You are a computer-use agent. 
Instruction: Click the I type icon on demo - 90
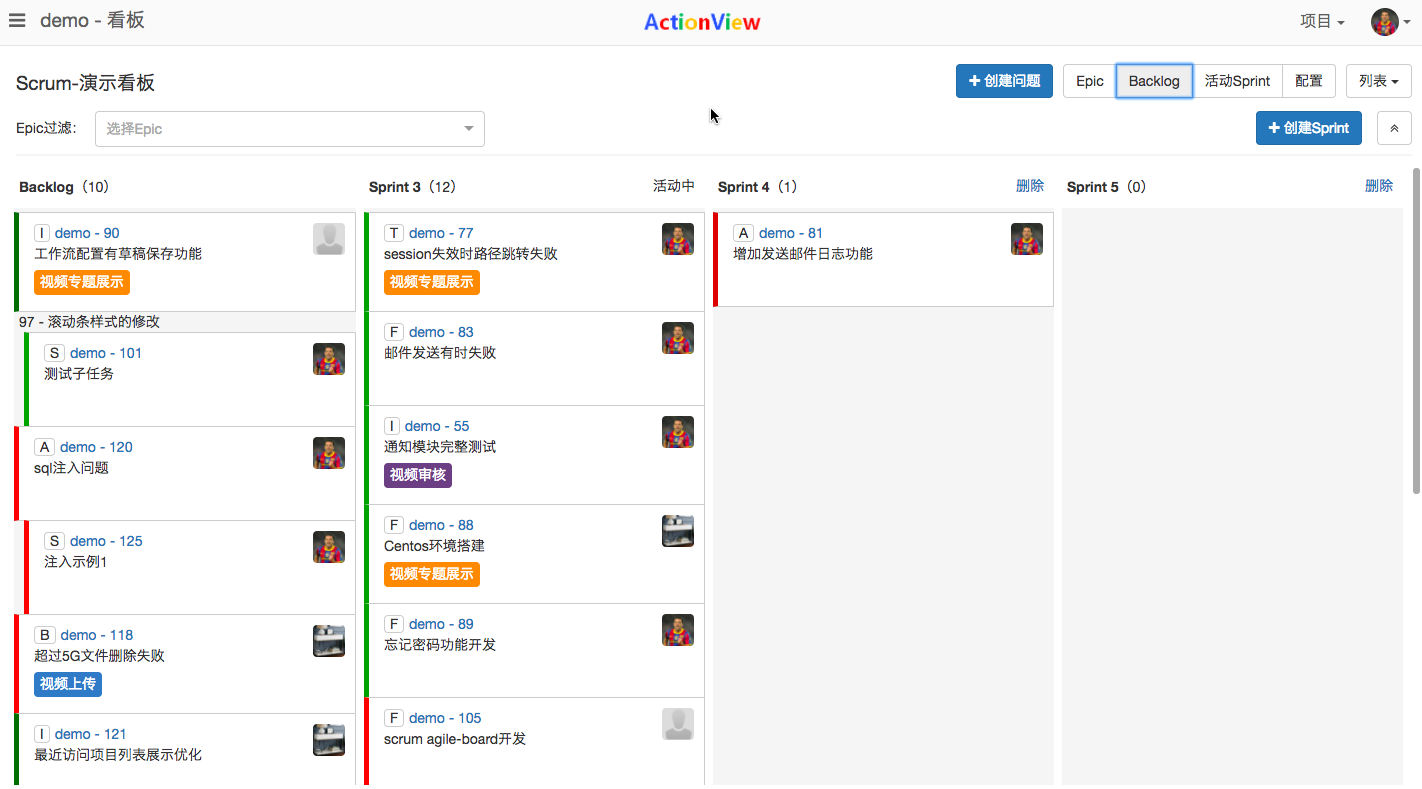click(x=42, y=233)
